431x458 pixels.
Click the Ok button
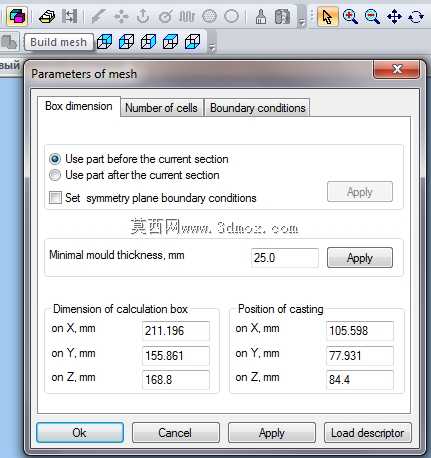tap(80, 433)
